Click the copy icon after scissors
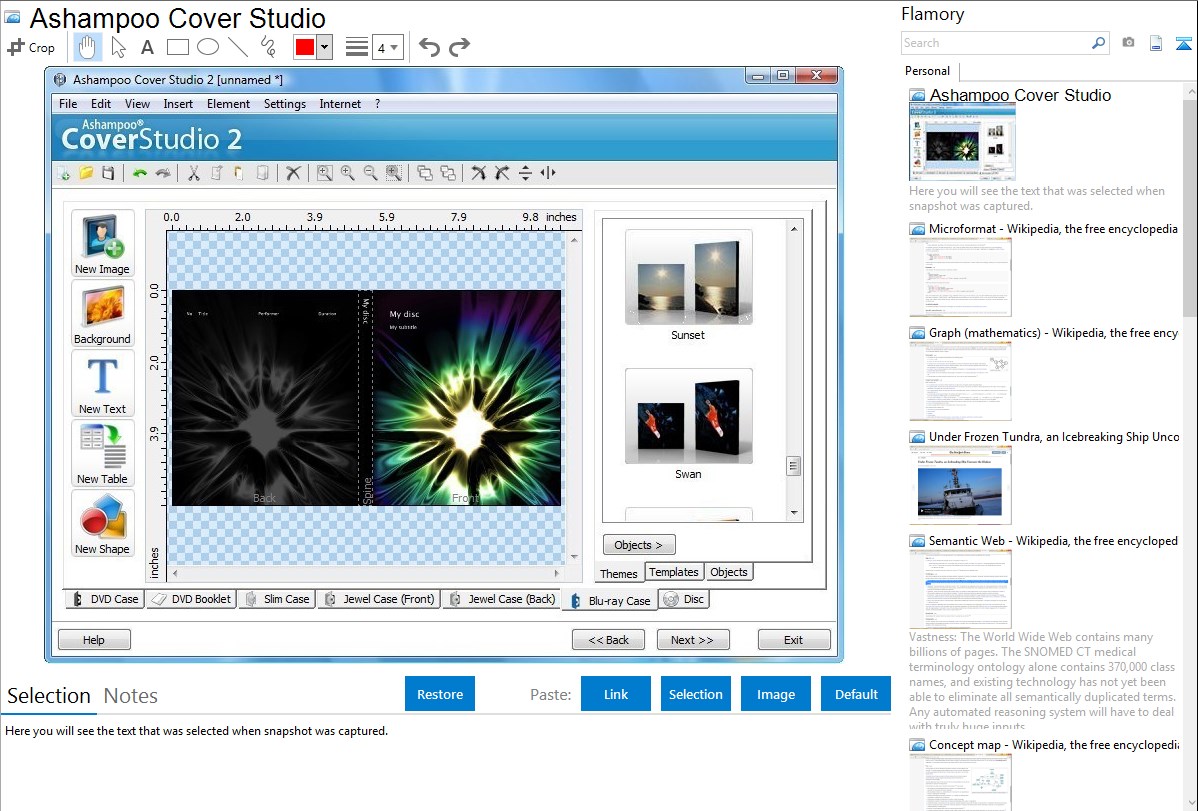Viewport: 1198px width, 811px height. (217, 174)
